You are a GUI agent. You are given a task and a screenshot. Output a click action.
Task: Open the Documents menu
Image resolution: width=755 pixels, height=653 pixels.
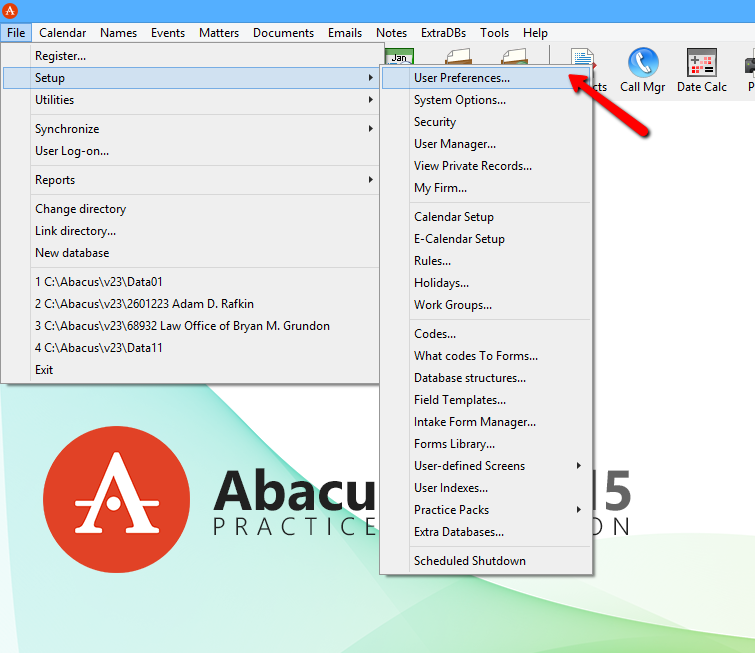283,33
